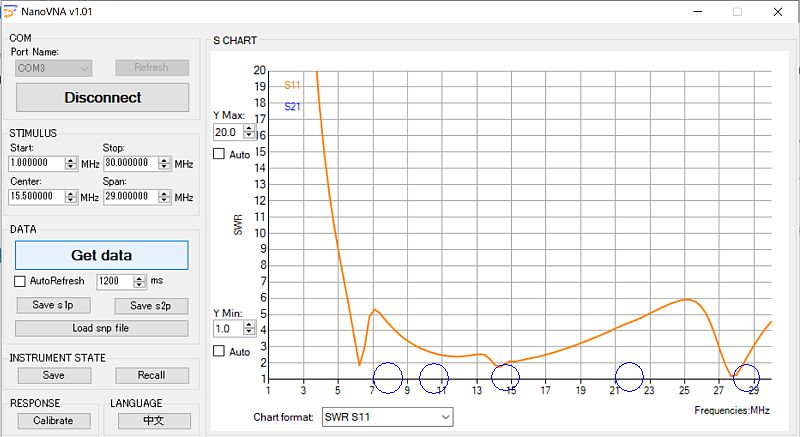Click Save s2p button

coord(150,305)
